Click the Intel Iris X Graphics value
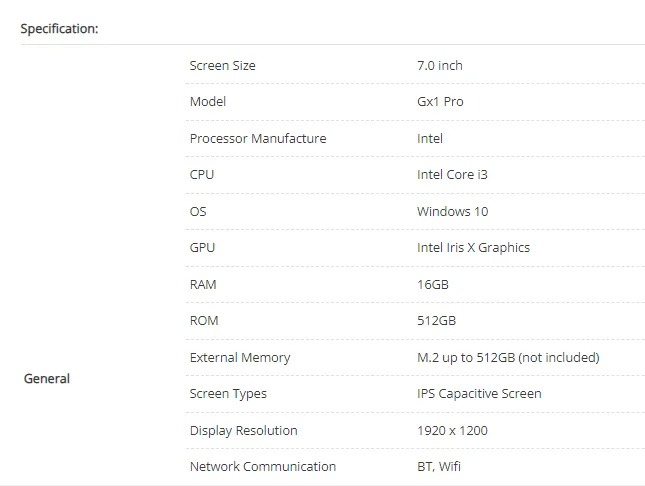Viewport: 645px width, 486px height. coord(473,248)
